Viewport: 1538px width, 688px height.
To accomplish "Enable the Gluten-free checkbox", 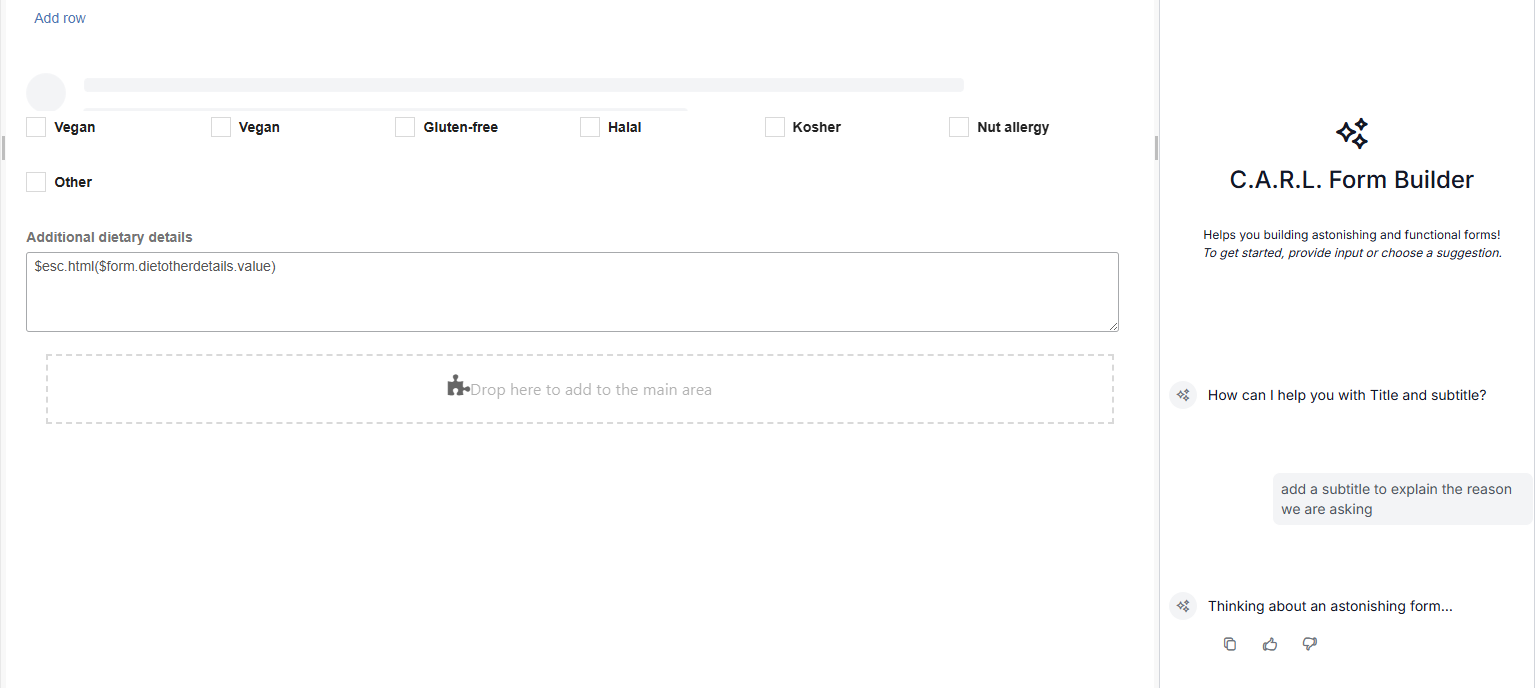I will tap(405, 127).
